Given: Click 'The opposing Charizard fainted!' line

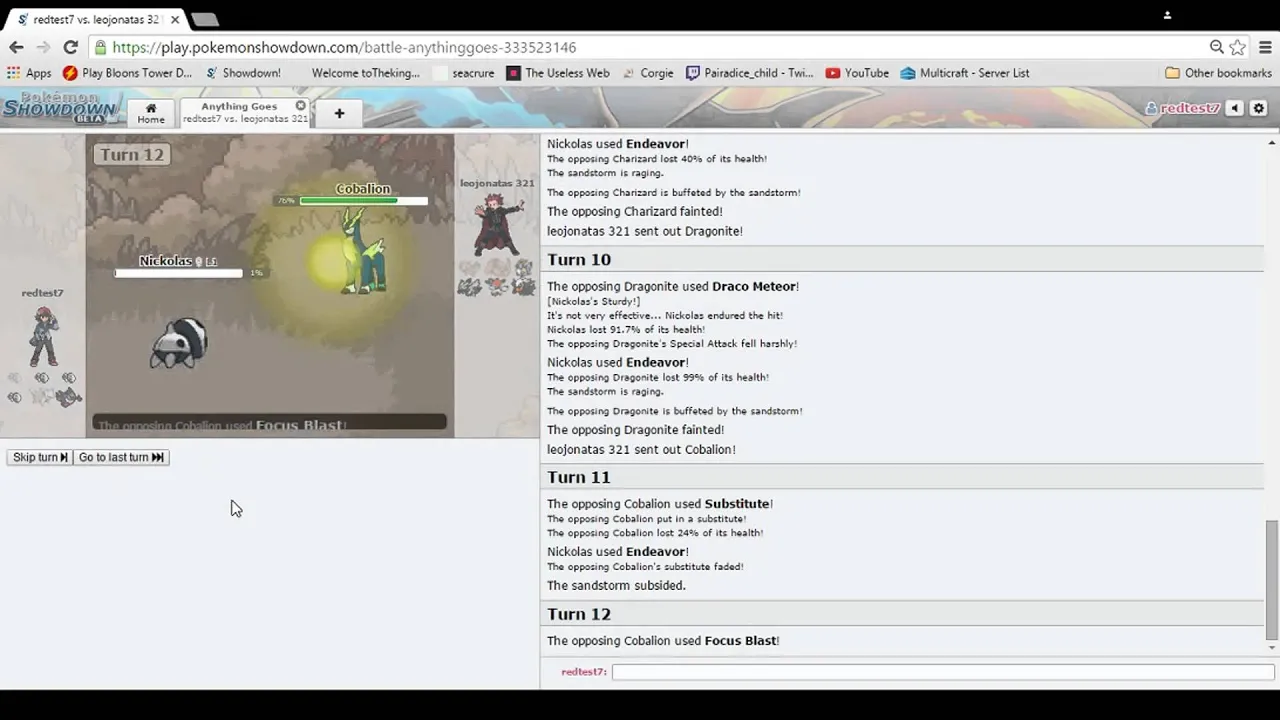Looking at the screenshot, I should pyautogui.click(x=635, y=211).
